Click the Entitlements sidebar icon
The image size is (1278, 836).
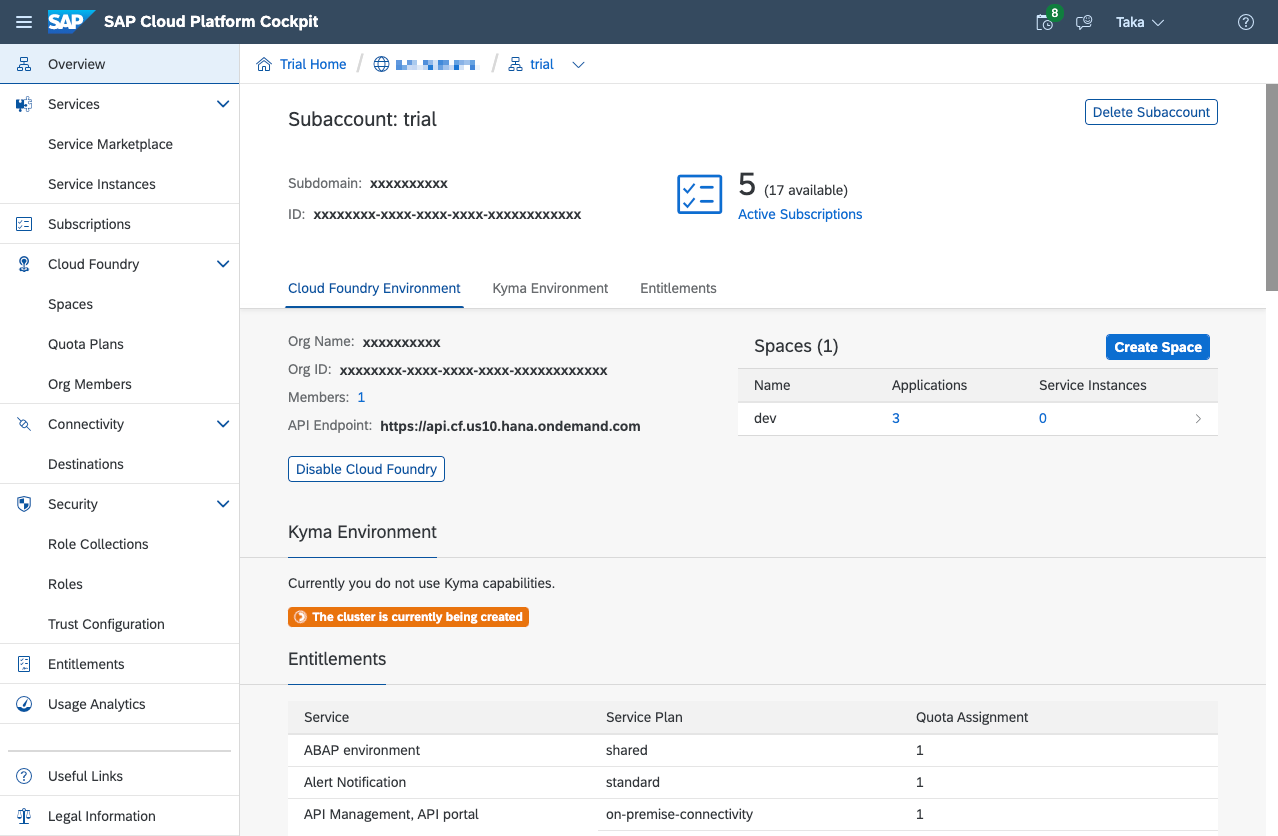click(x=25, y=664)
